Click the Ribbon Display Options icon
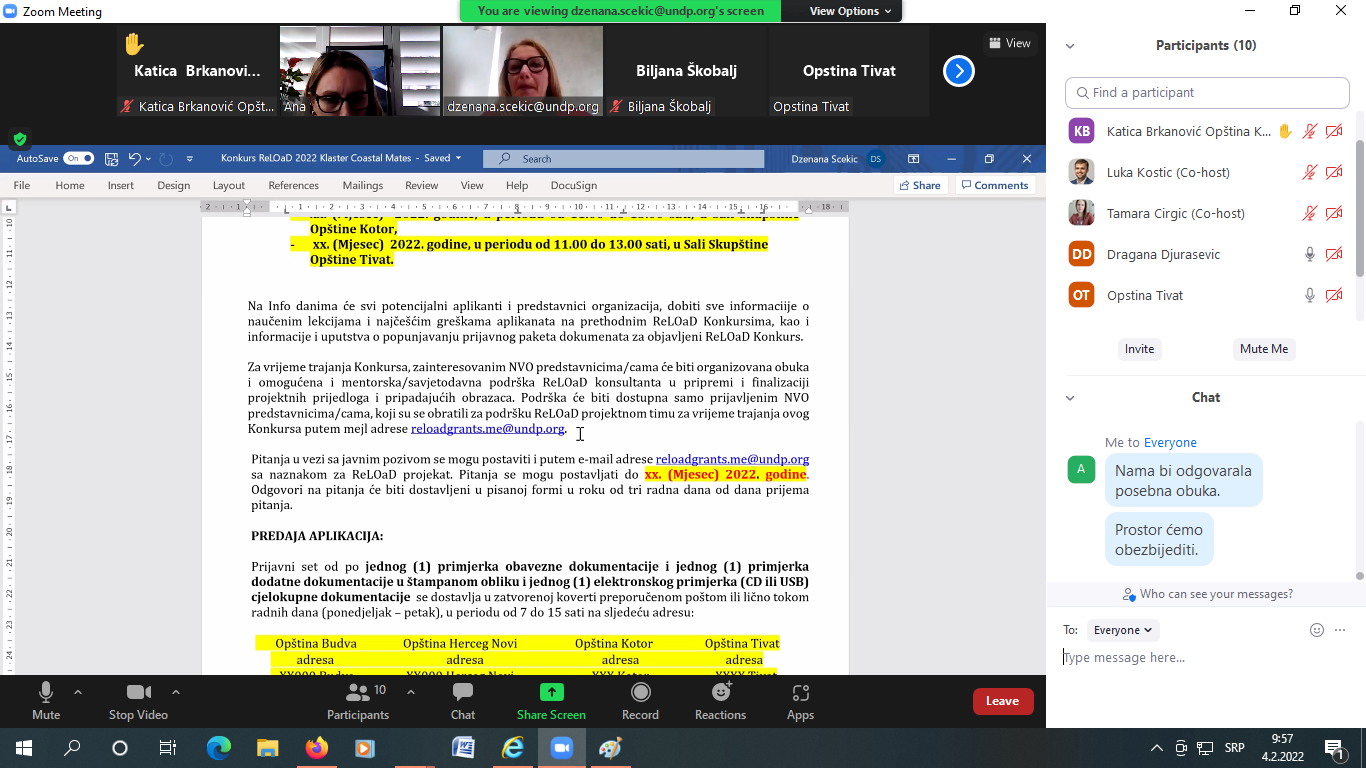 [913, 158]
